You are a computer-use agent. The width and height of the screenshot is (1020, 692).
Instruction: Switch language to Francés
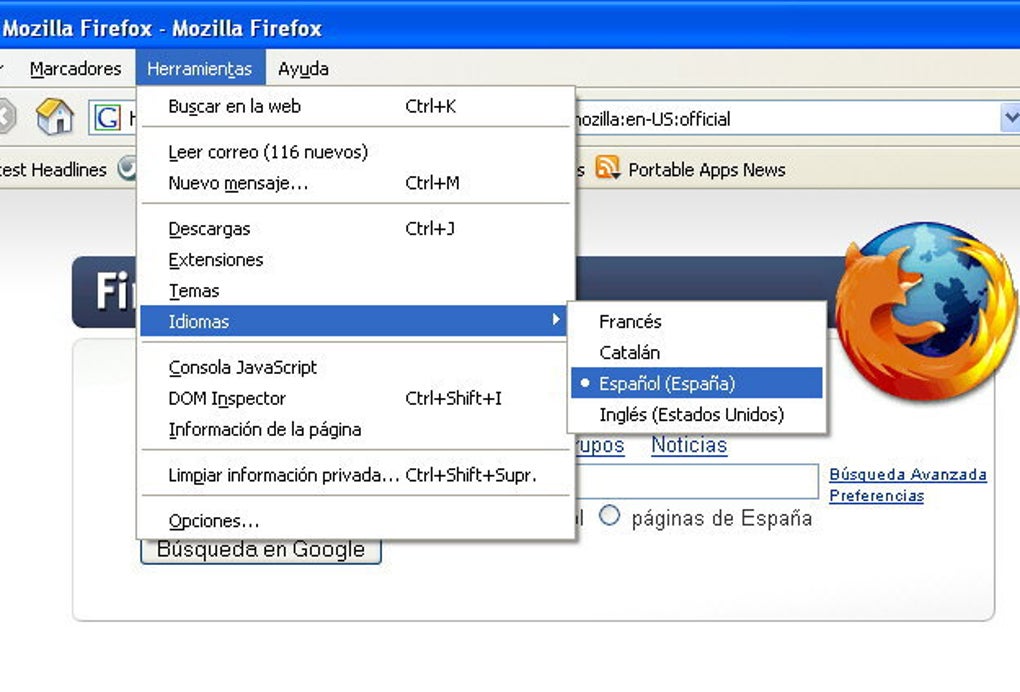click(x=697, y=321)
